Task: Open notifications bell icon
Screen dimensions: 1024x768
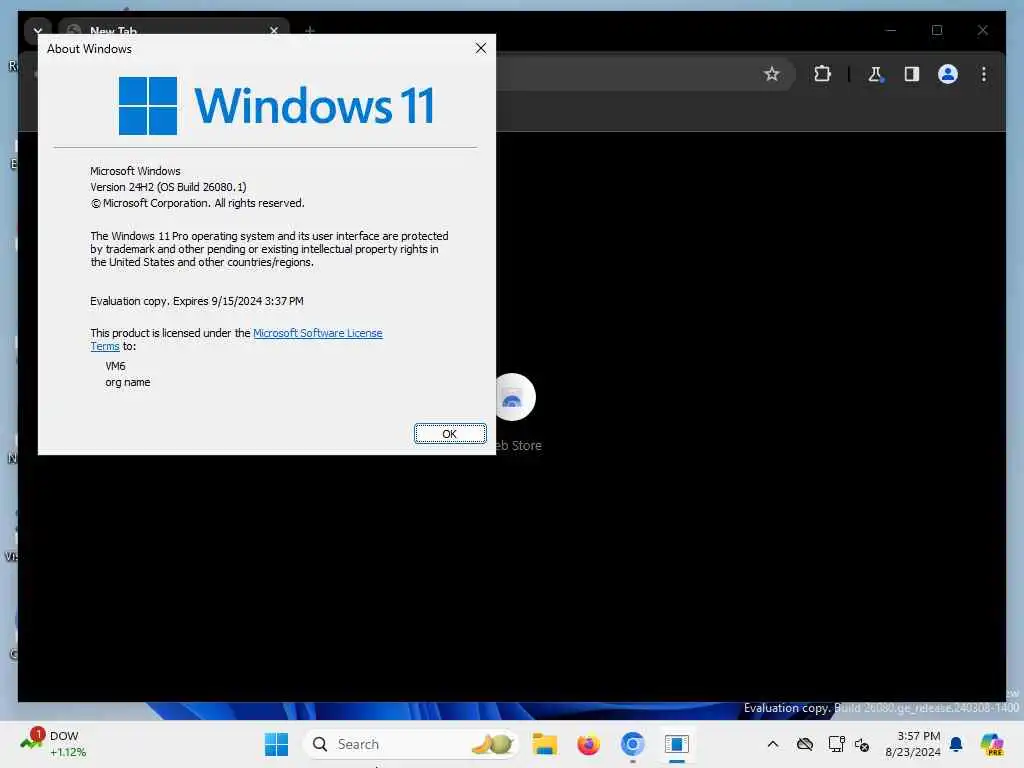Action: [956, 744]
